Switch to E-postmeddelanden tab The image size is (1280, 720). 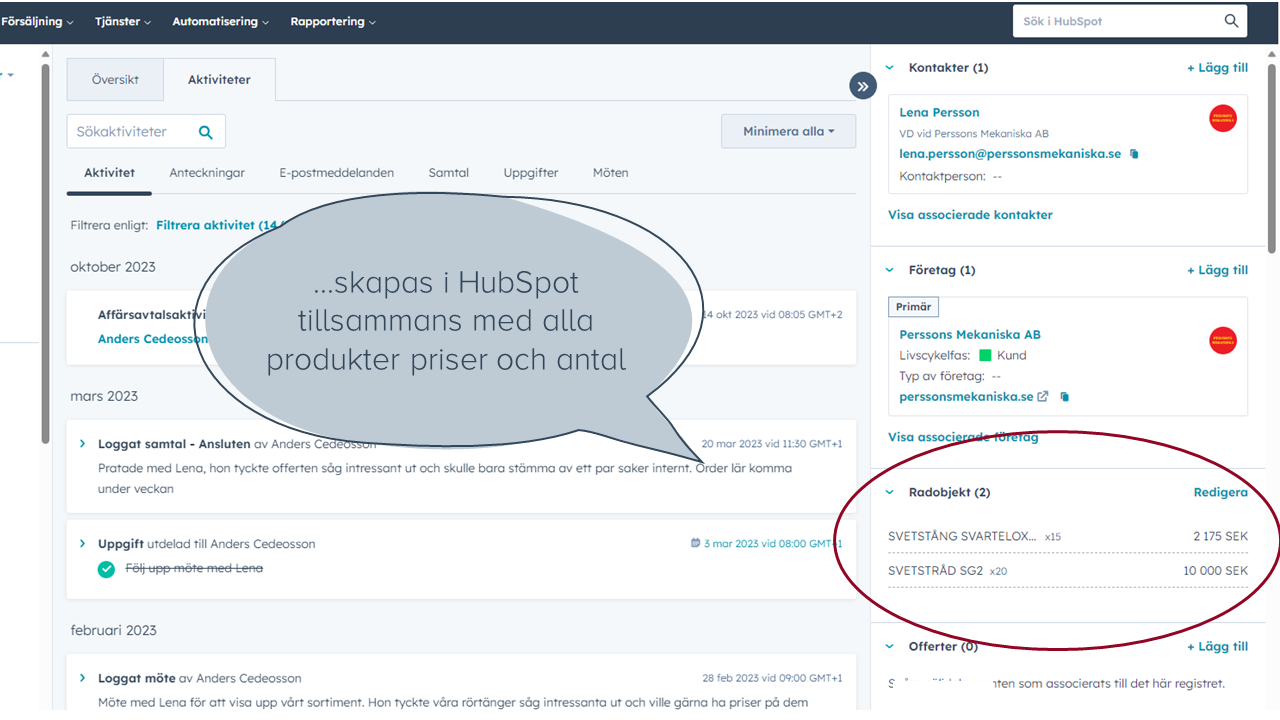click(336, 173)
